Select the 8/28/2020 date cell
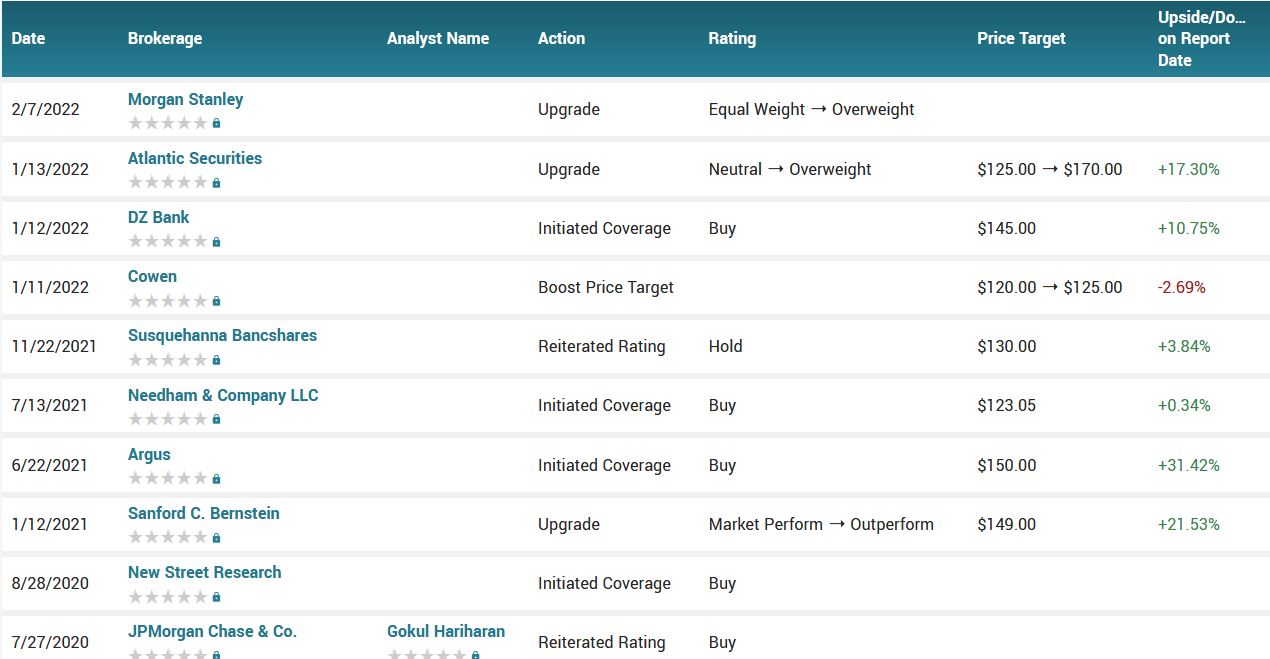Screen dimensions: 1270x659 tap(50, 583)
